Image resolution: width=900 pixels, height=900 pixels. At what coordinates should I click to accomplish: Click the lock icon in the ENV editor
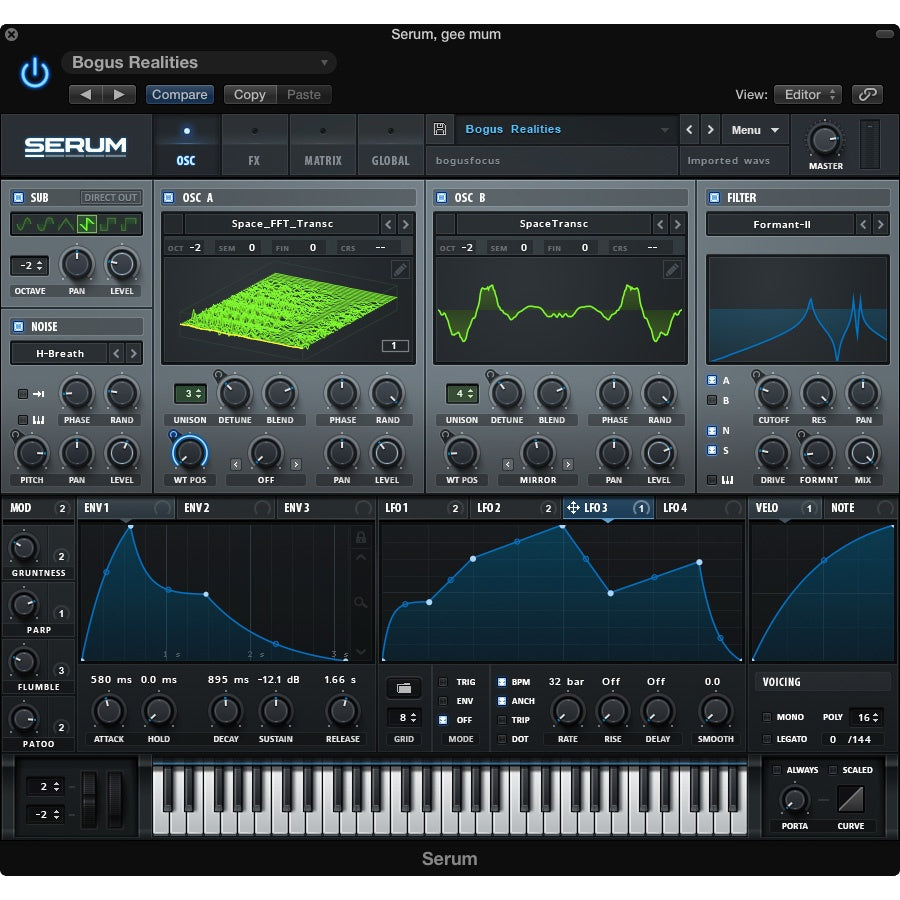click(360, 538)
